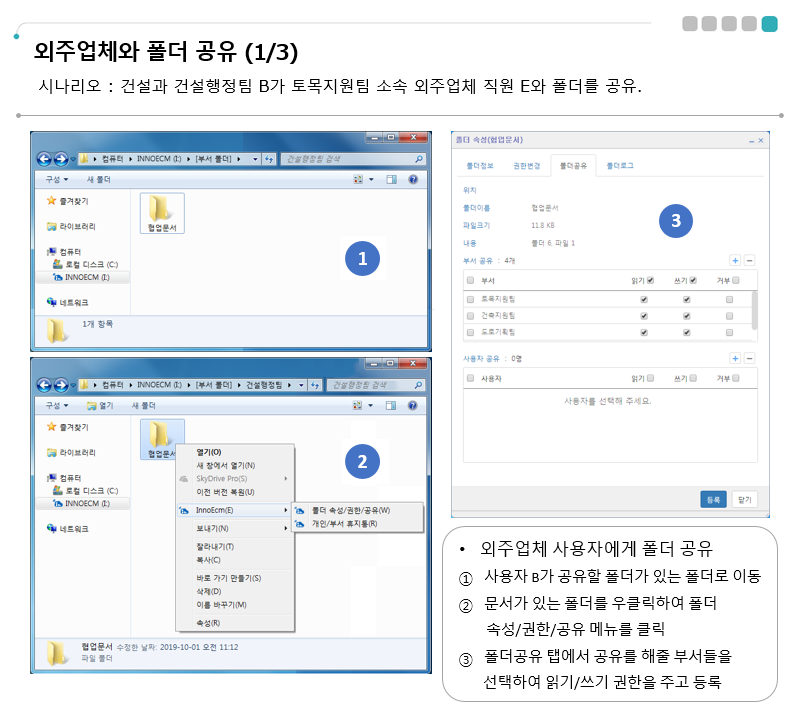Open the 구성 dropdown in window marked 1
Image resolution: width=800 pixels, height=715 pixels.
point(57,180)
